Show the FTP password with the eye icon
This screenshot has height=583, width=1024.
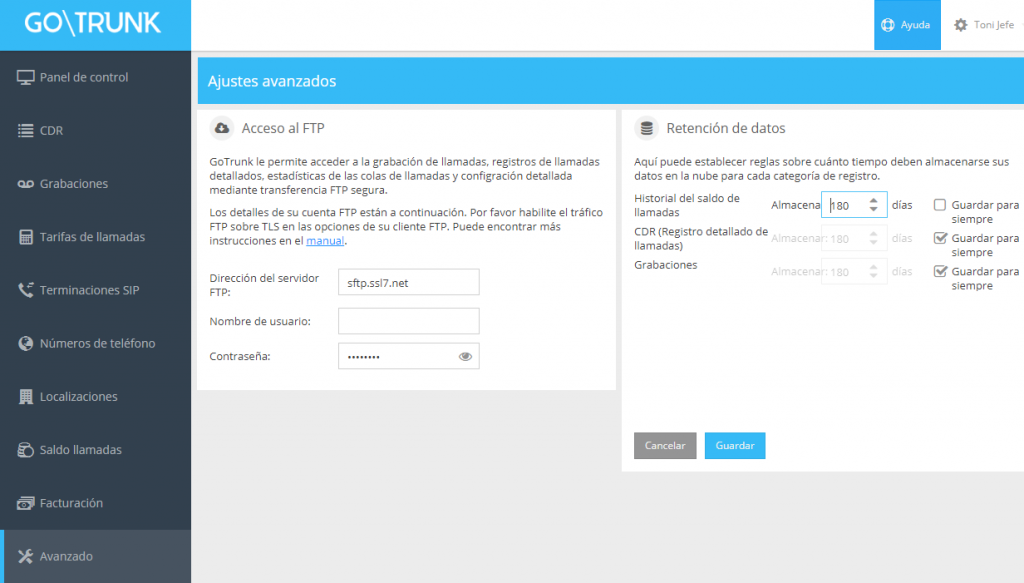click(x=465, y=356)
